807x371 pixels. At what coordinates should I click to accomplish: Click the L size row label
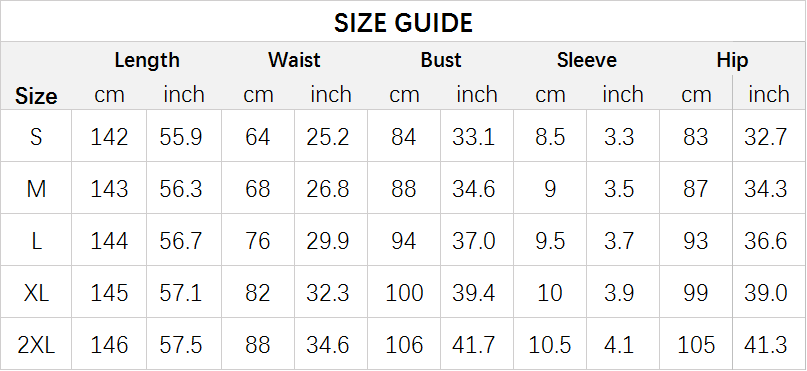(x=36, y=241)
